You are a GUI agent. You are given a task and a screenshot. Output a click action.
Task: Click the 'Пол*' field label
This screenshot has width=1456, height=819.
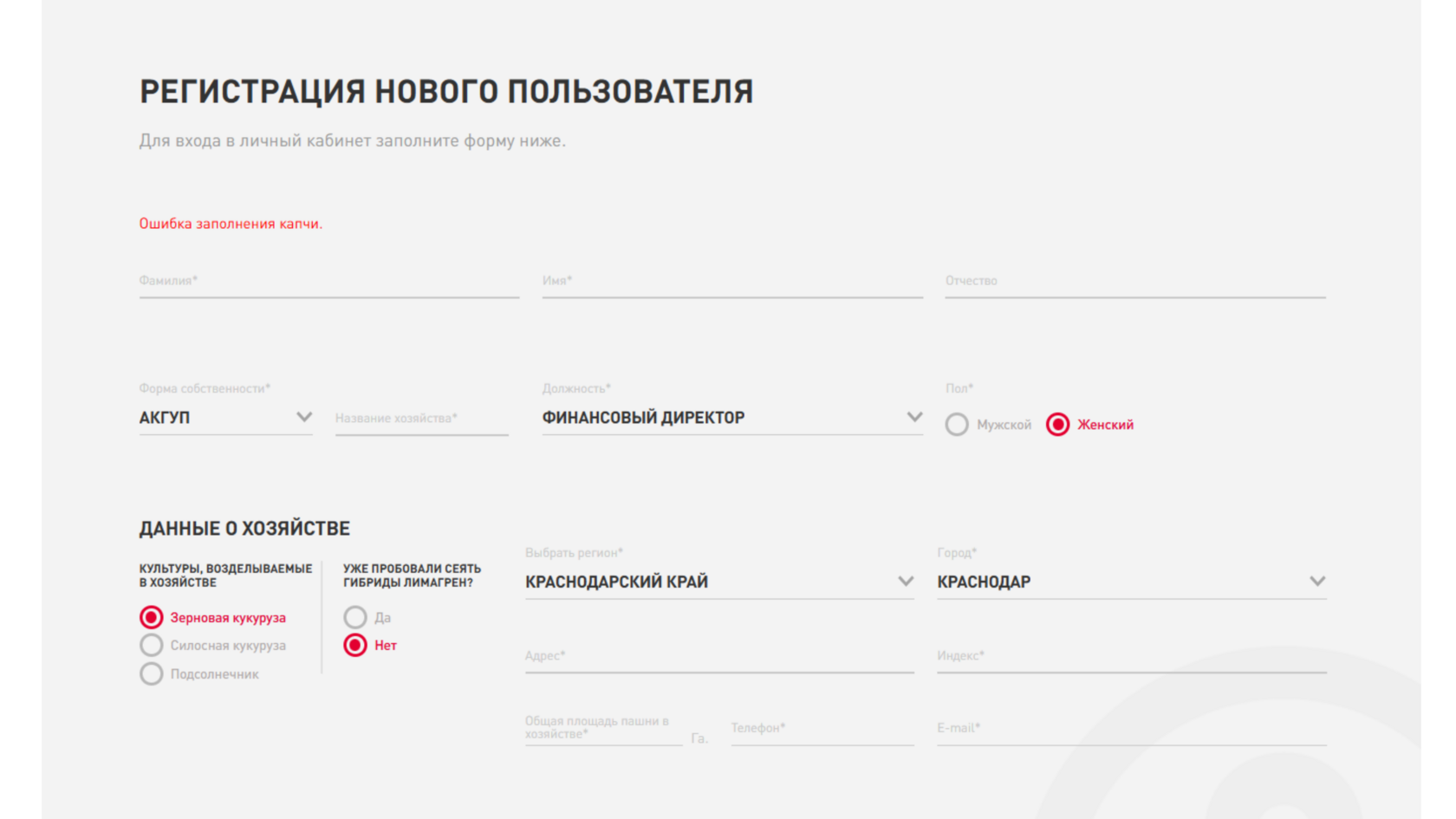[959, 388]
